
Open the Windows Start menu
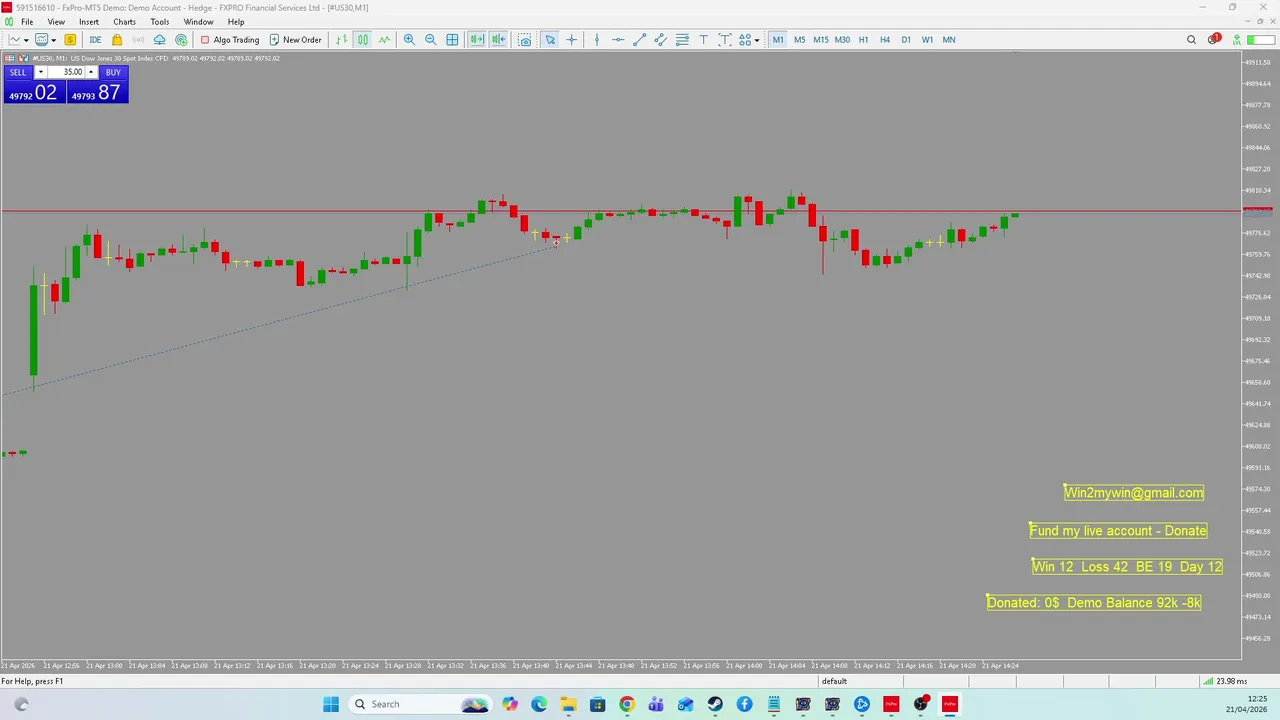331,704
